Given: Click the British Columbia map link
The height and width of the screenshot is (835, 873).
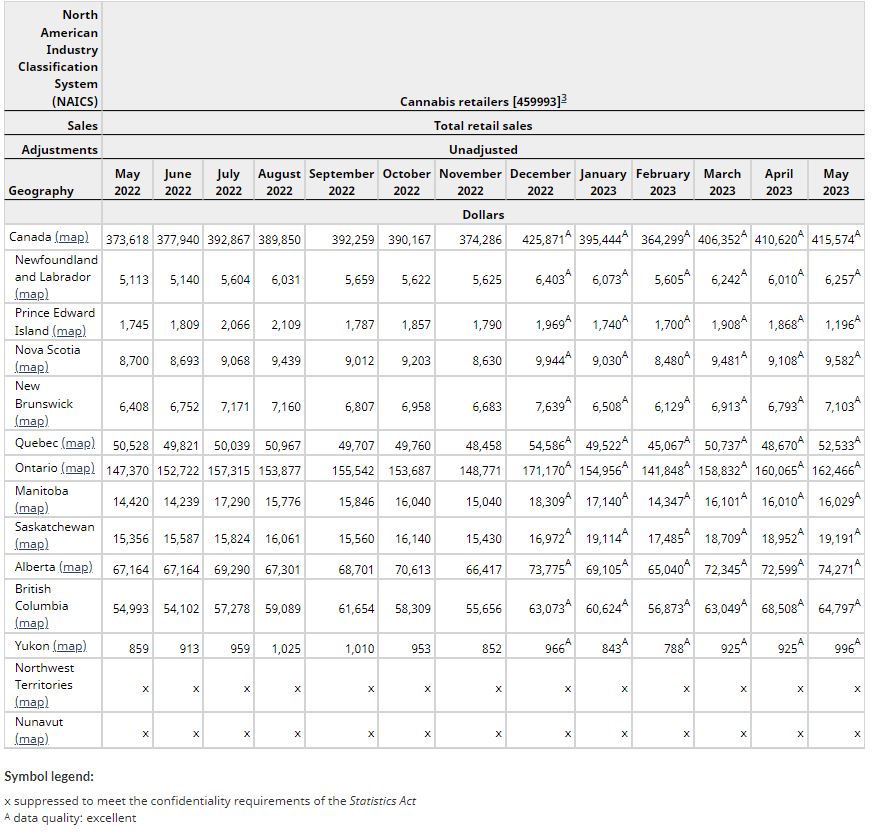Looking at the screenshot, I should [32, 622].
